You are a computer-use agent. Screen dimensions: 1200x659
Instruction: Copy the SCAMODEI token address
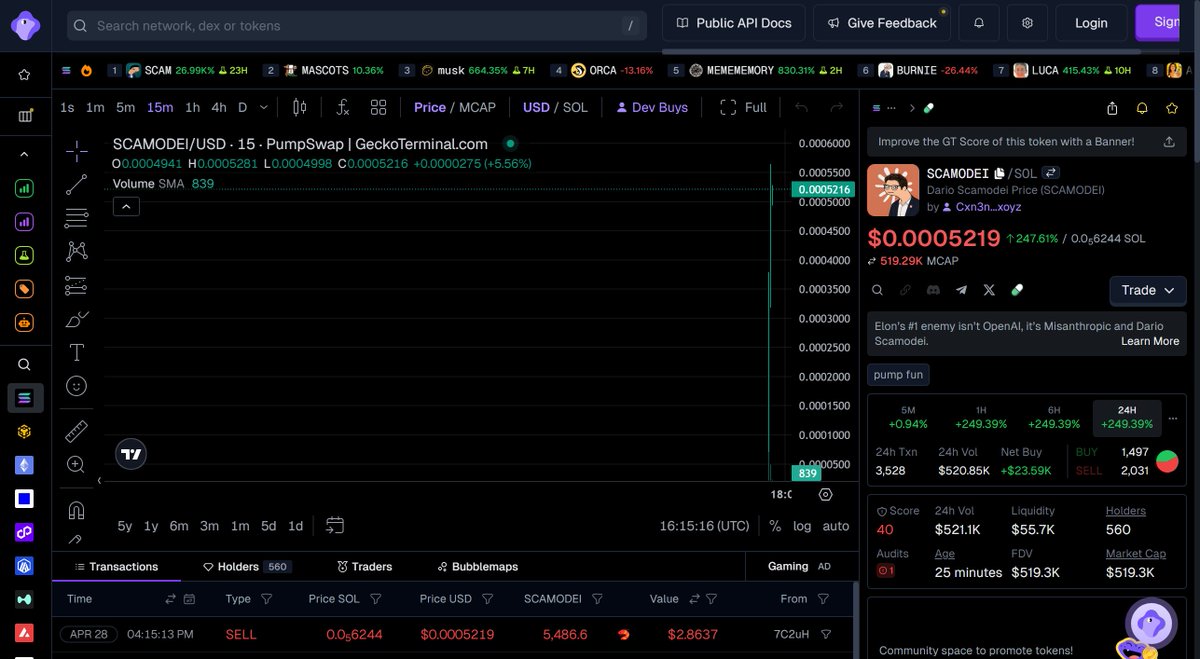click(999, 173)
